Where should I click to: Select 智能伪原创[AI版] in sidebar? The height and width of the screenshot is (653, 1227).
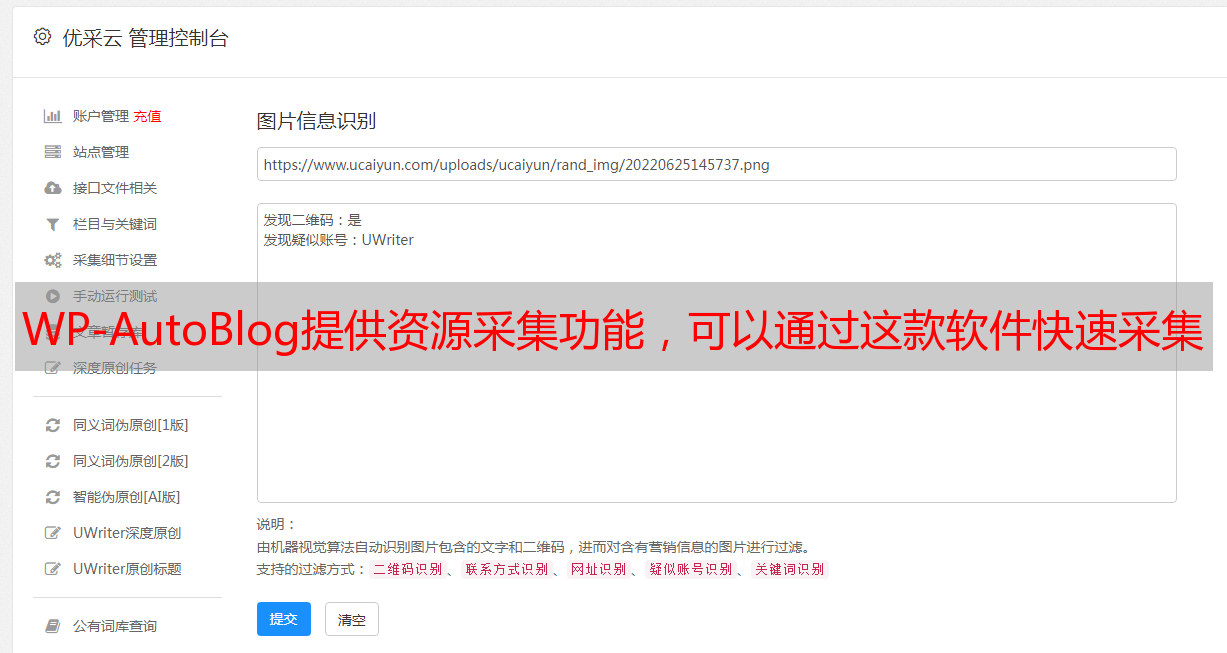[x=127, y=497]
